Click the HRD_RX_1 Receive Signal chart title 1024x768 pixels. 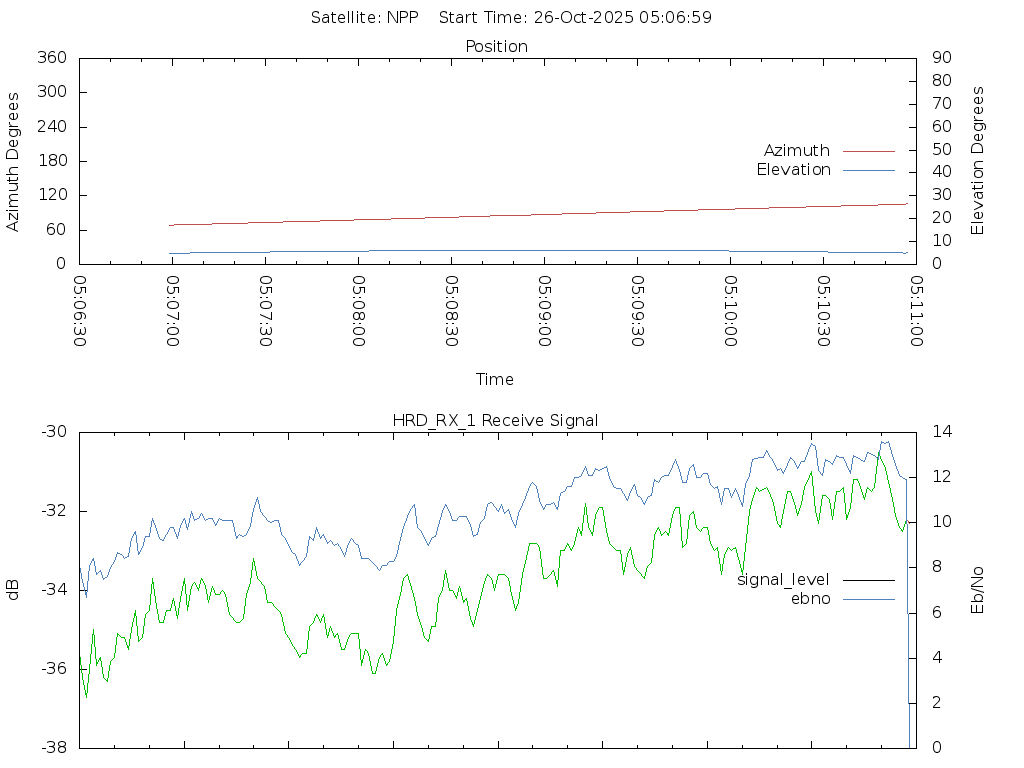[495, 420]
